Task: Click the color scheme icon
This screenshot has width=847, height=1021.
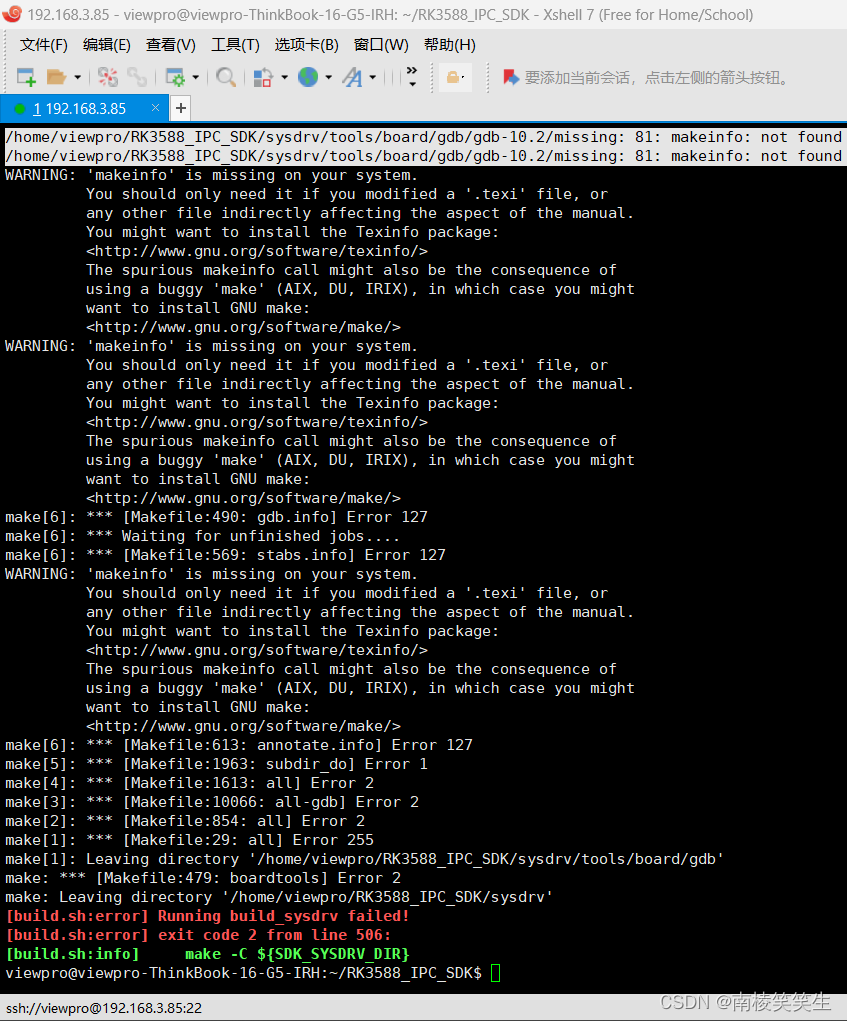Action: click(x=263, y=77)
